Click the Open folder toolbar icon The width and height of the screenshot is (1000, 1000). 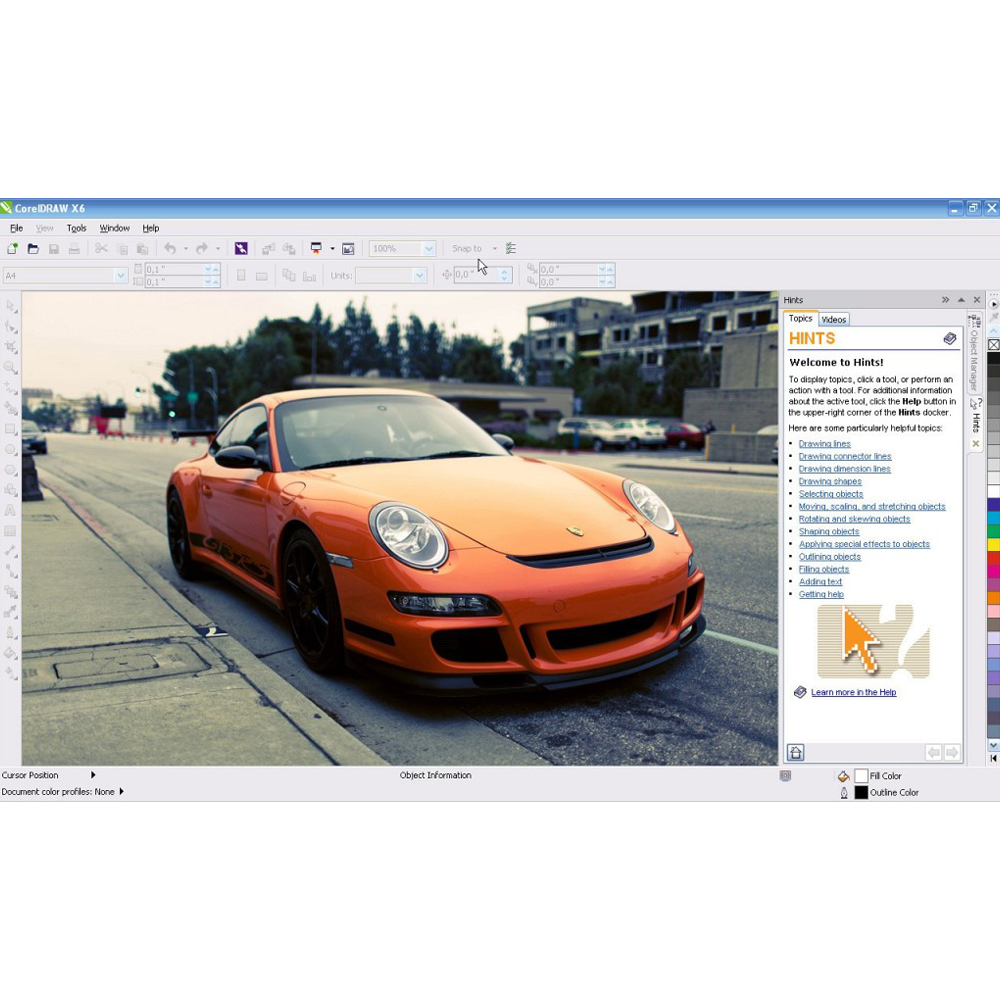click(x=33, y=248)
